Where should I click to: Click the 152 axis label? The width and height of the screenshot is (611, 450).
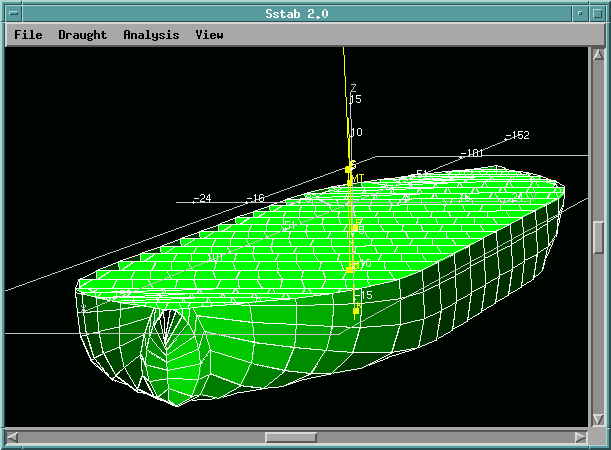tap(518, 135)
